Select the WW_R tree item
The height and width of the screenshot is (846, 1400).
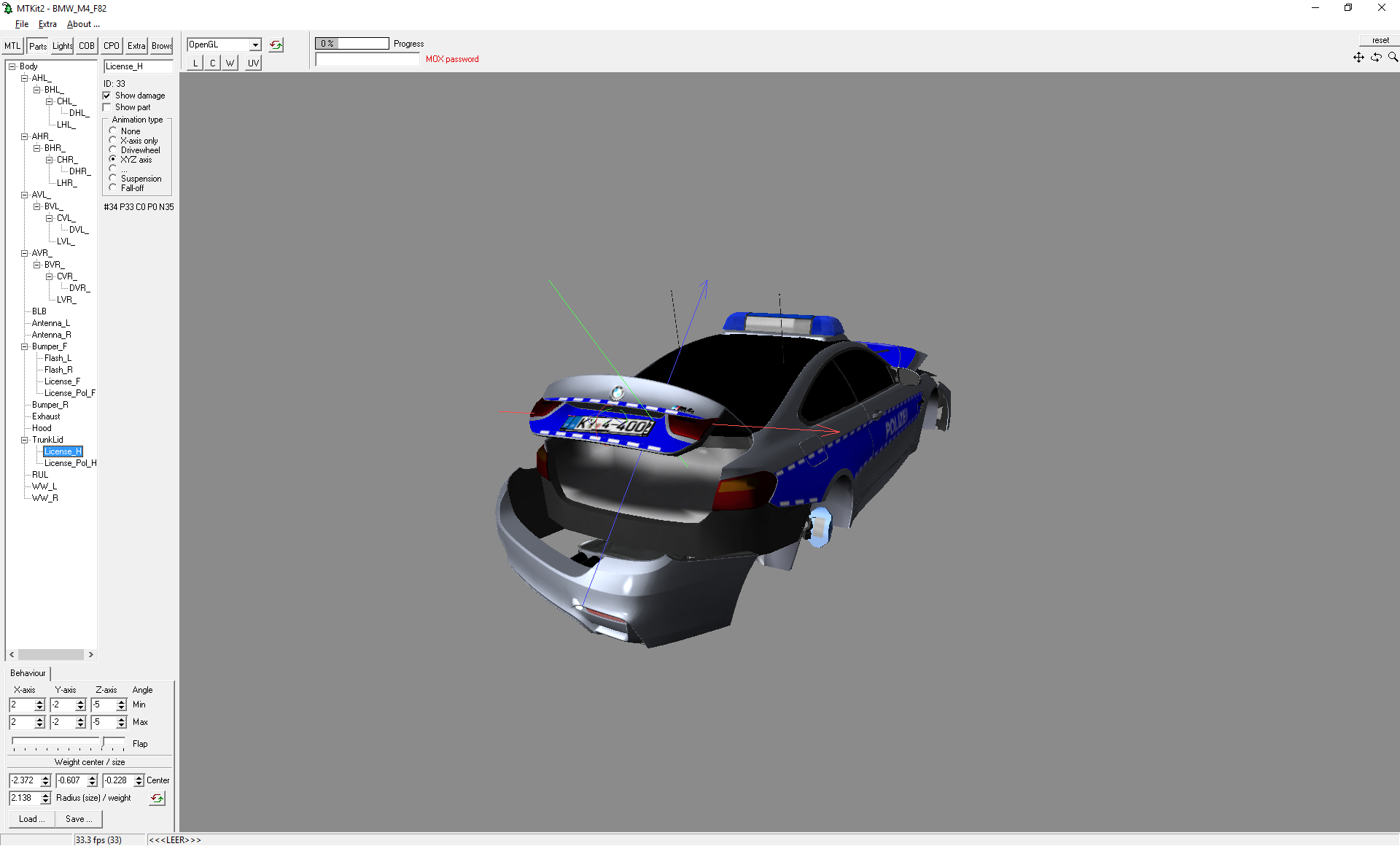[44, 498]
